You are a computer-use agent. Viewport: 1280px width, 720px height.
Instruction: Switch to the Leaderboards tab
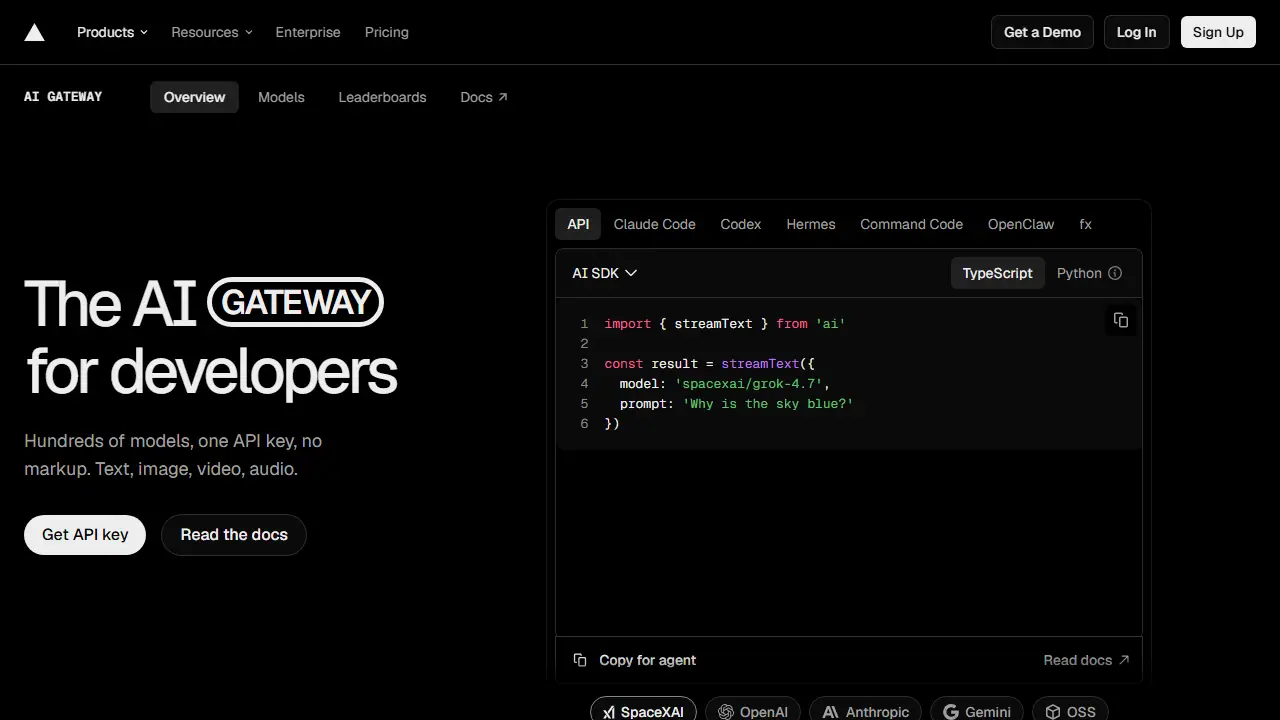[x=382, y=97]
